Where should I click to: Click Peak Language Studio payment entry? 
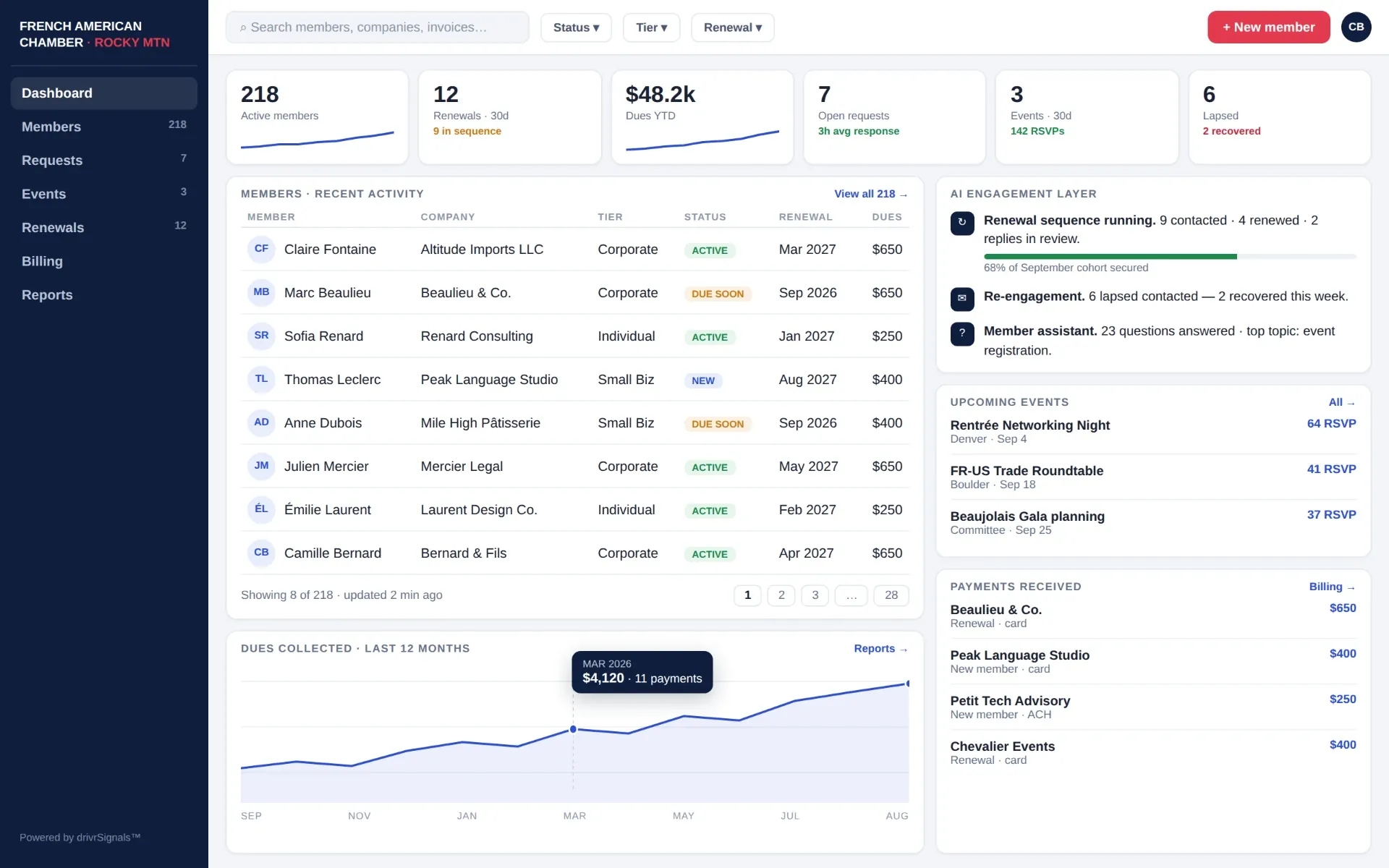(x=1153, y=661)
